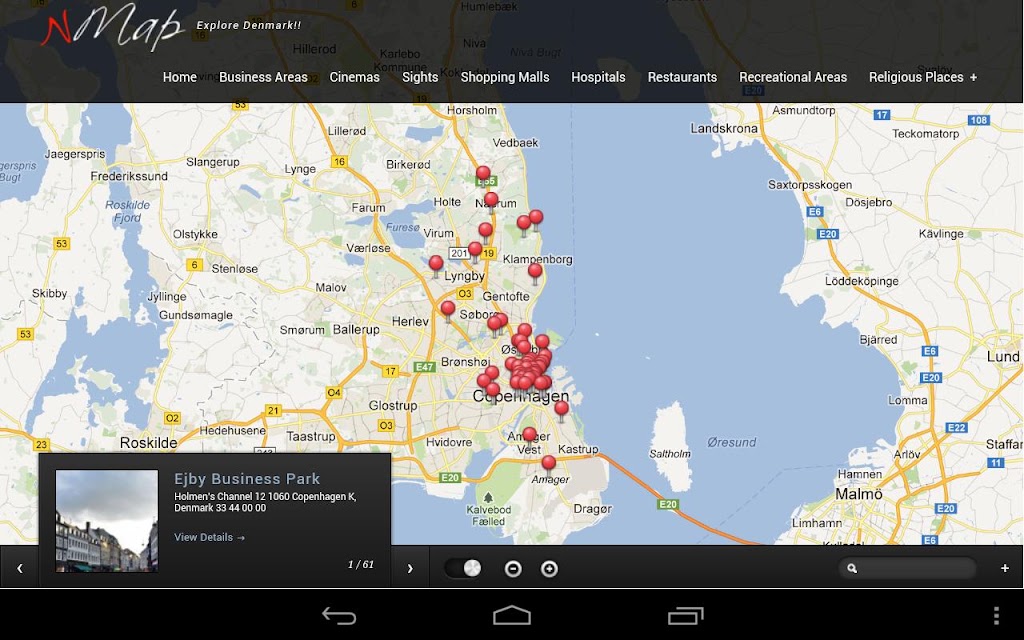Select the pin at Amager Vest

(x=530, y=436)
